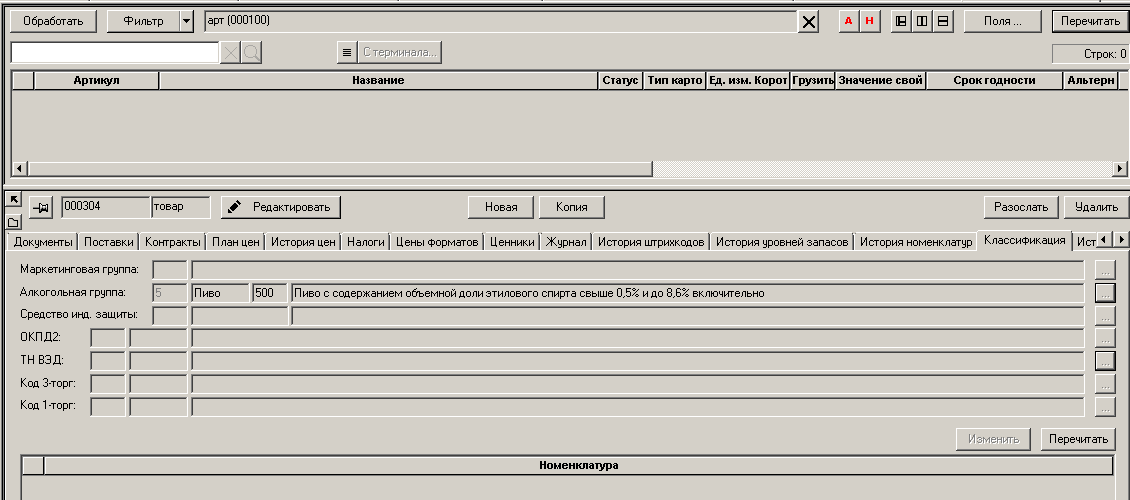Open Алкогольная группа selection with ellipsis button
Viewport: 1130px width, 500px height.
click(x=1104, y=293)
